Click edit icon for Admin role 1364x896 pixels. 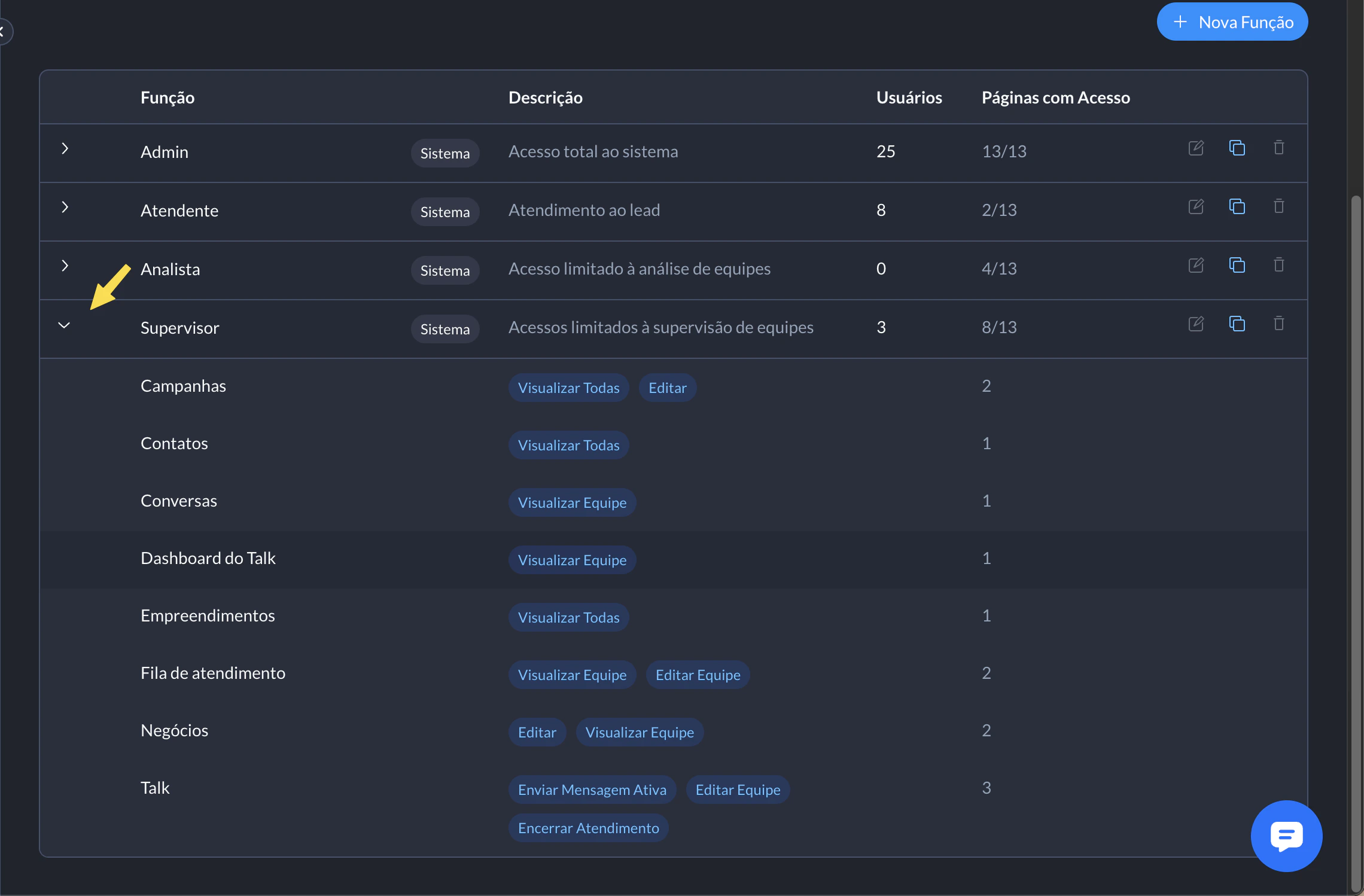coord(1195,148)
